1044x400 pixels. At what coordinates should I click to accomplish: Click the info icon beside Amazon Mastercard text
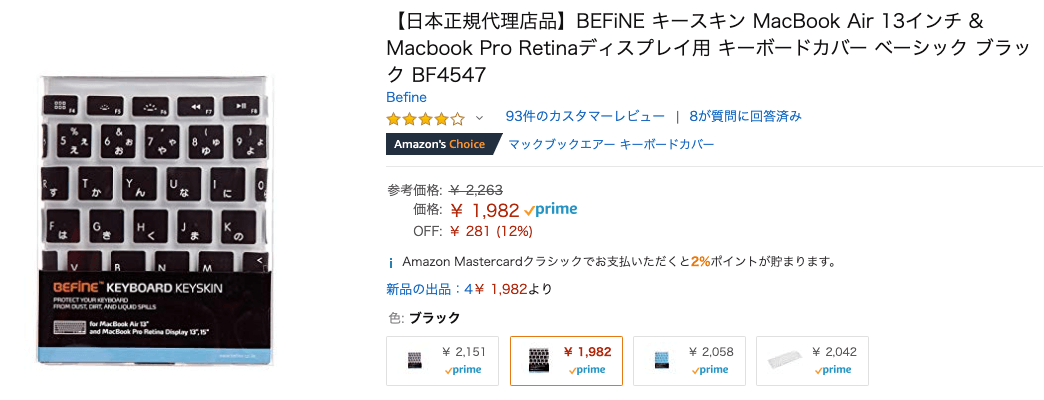pyautogui.click(x=391, y=262)
